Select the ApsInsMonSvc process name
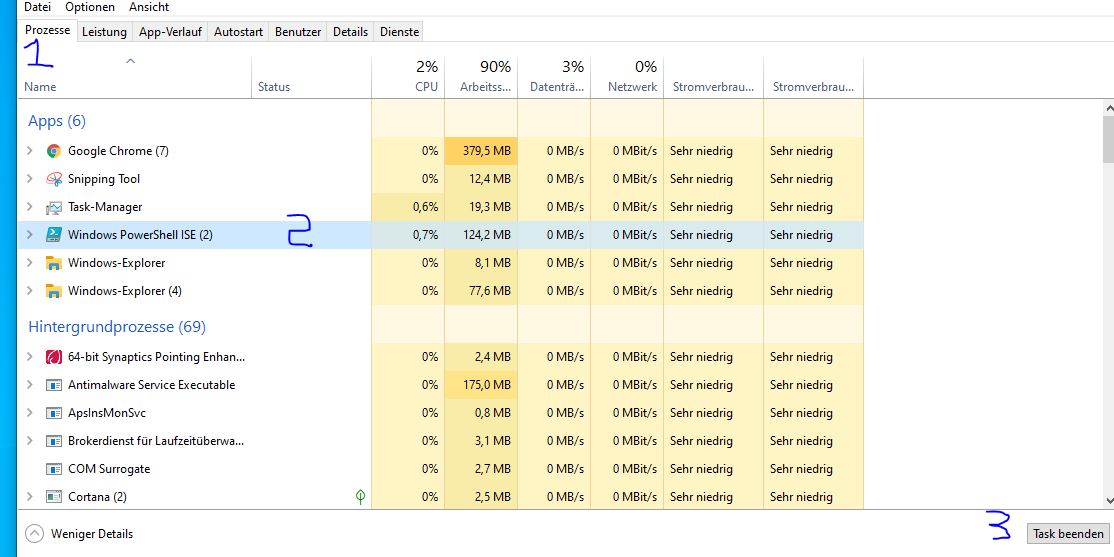This screenshot has width=1114, height=557. pos(107,413)
